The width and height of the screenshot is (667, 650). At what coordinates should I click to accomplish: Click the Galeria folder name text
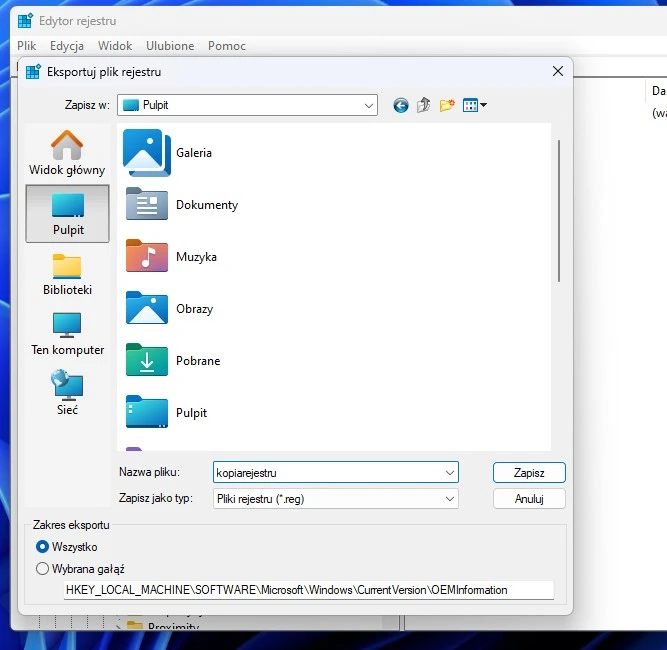194,153
